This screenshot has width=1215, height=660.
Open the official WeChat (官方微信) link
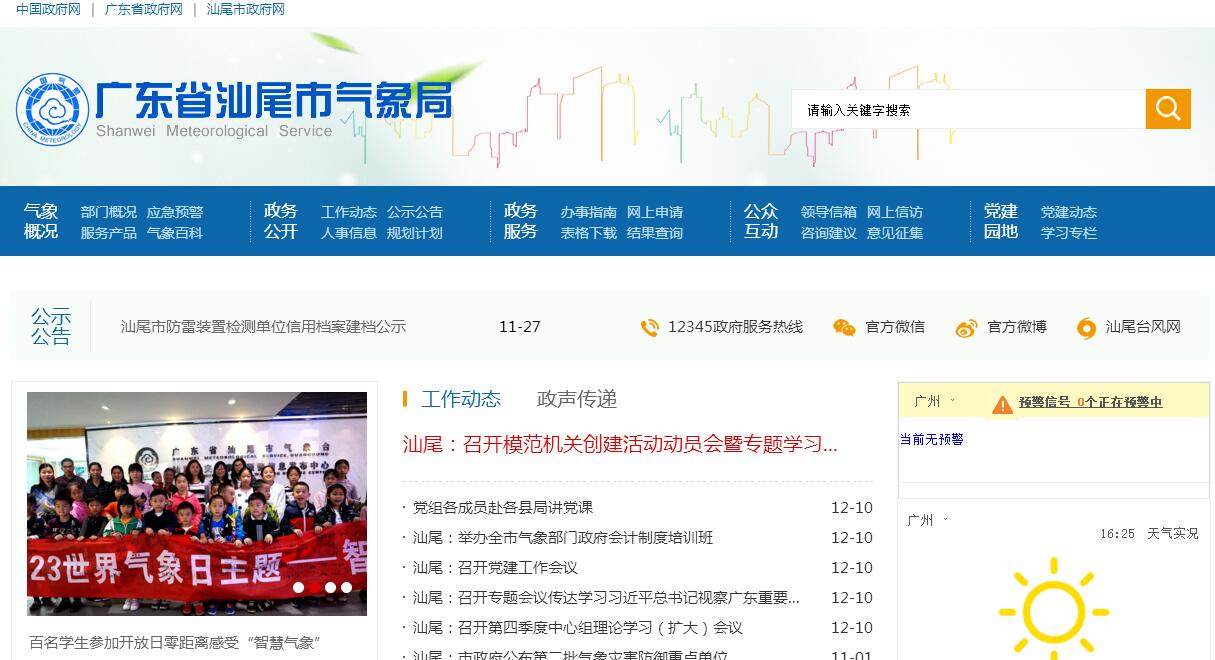880,327
